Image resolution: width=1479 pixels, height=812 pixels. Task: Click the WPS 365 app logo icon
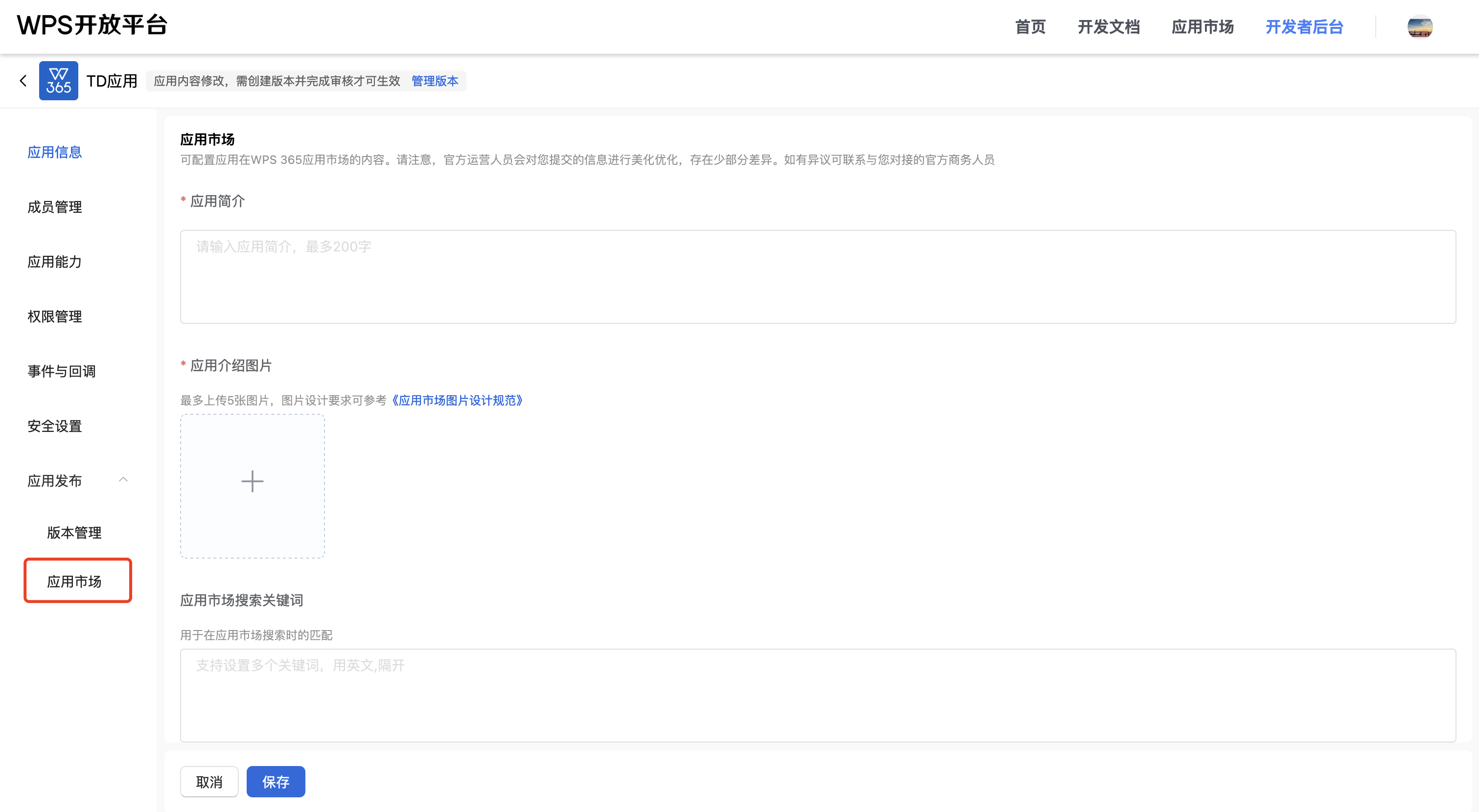click(x=59, y=81)
